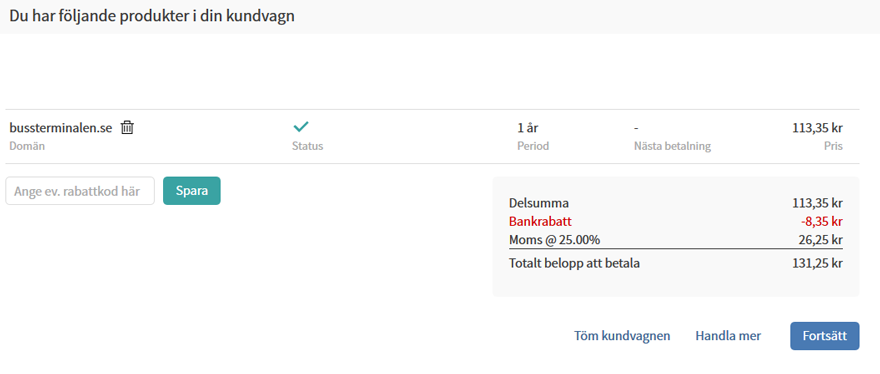This screenshot has width=880, height=374.
Task: Click the 1 år period value
Action: tap(528, 127)
